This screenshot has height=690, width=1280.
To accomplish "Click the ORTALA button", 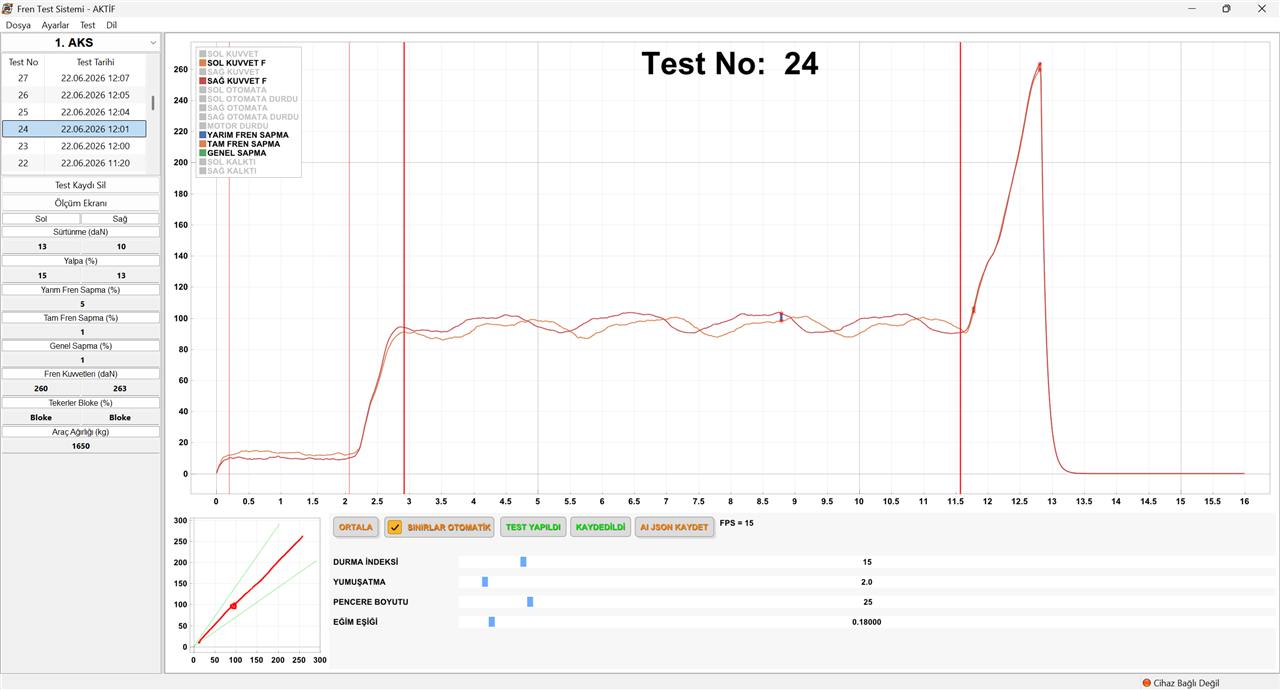I will tap(356, 527).
